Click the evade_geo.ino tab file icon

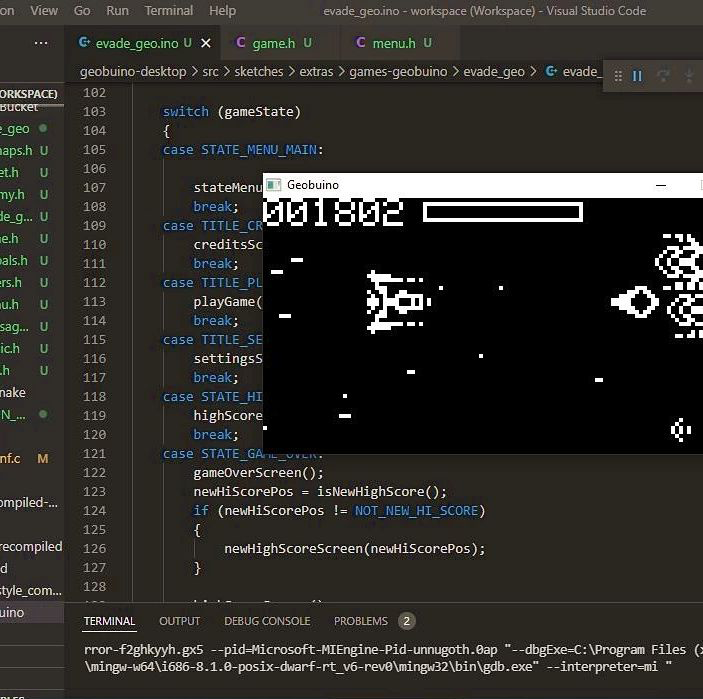[84, 42]
